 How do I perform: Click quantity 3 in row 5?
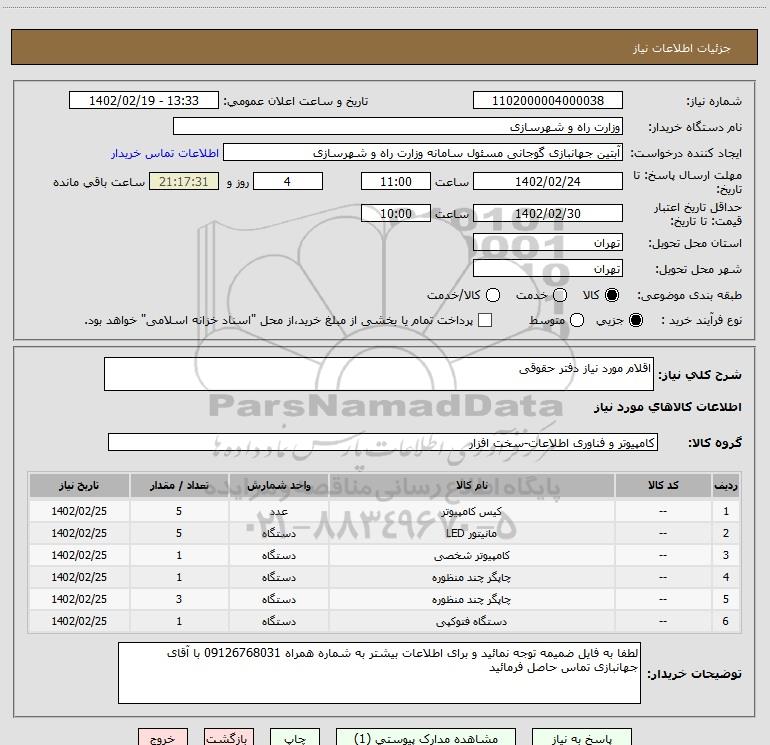click(179, 600)
